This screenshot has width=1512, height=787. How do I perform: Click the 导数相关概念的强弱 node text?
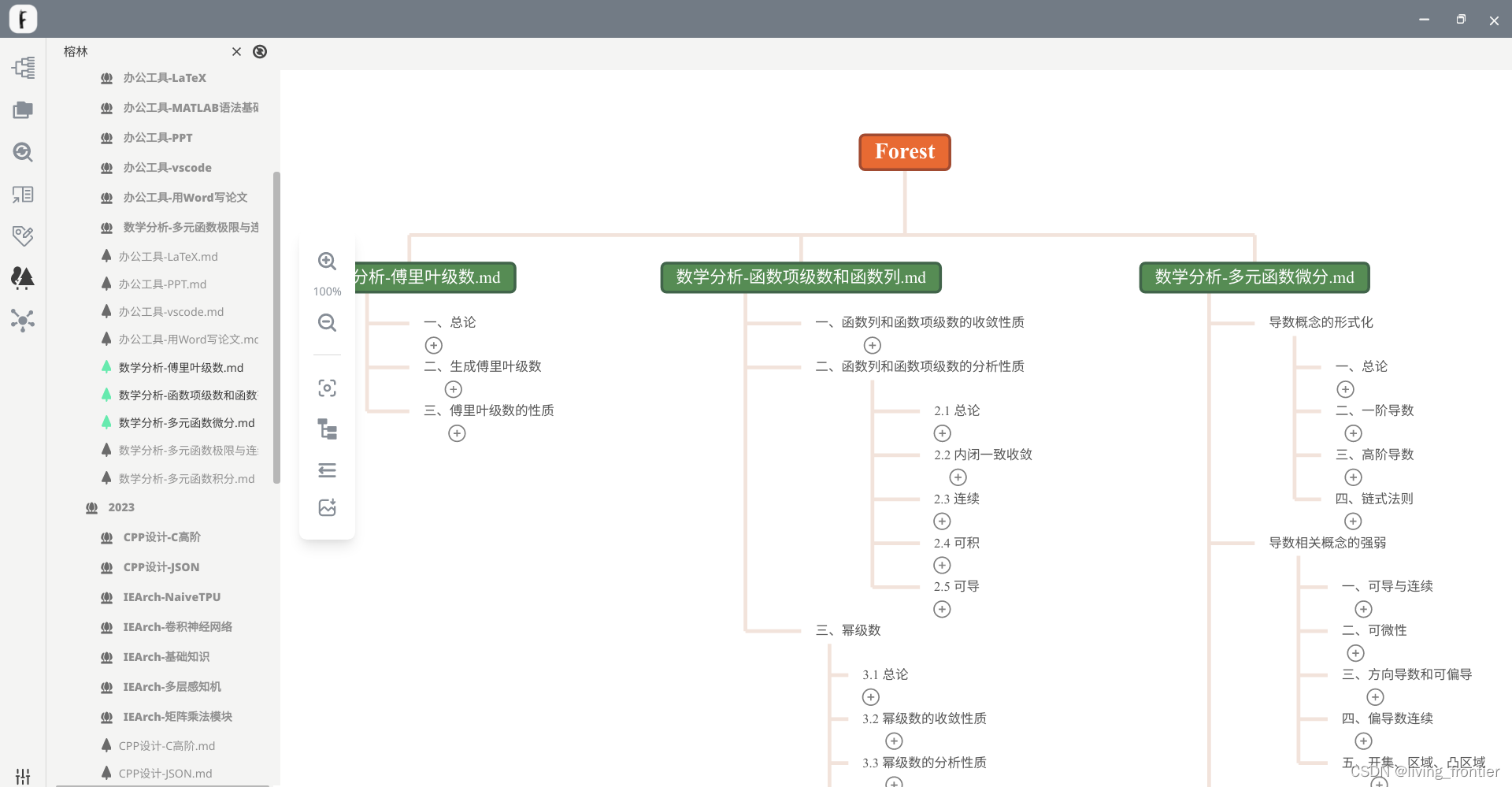(x=1327, y=543)
